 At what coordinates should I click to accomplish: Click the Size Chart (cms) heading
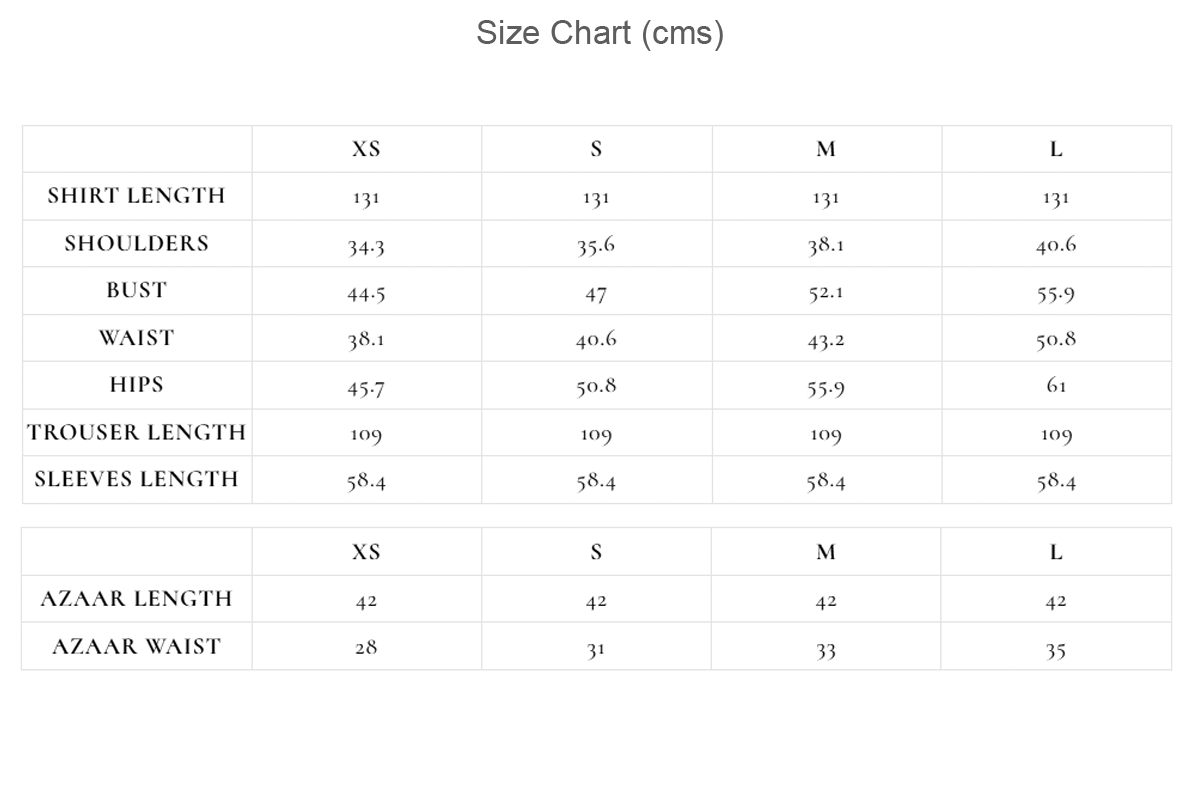click(600, 33)
